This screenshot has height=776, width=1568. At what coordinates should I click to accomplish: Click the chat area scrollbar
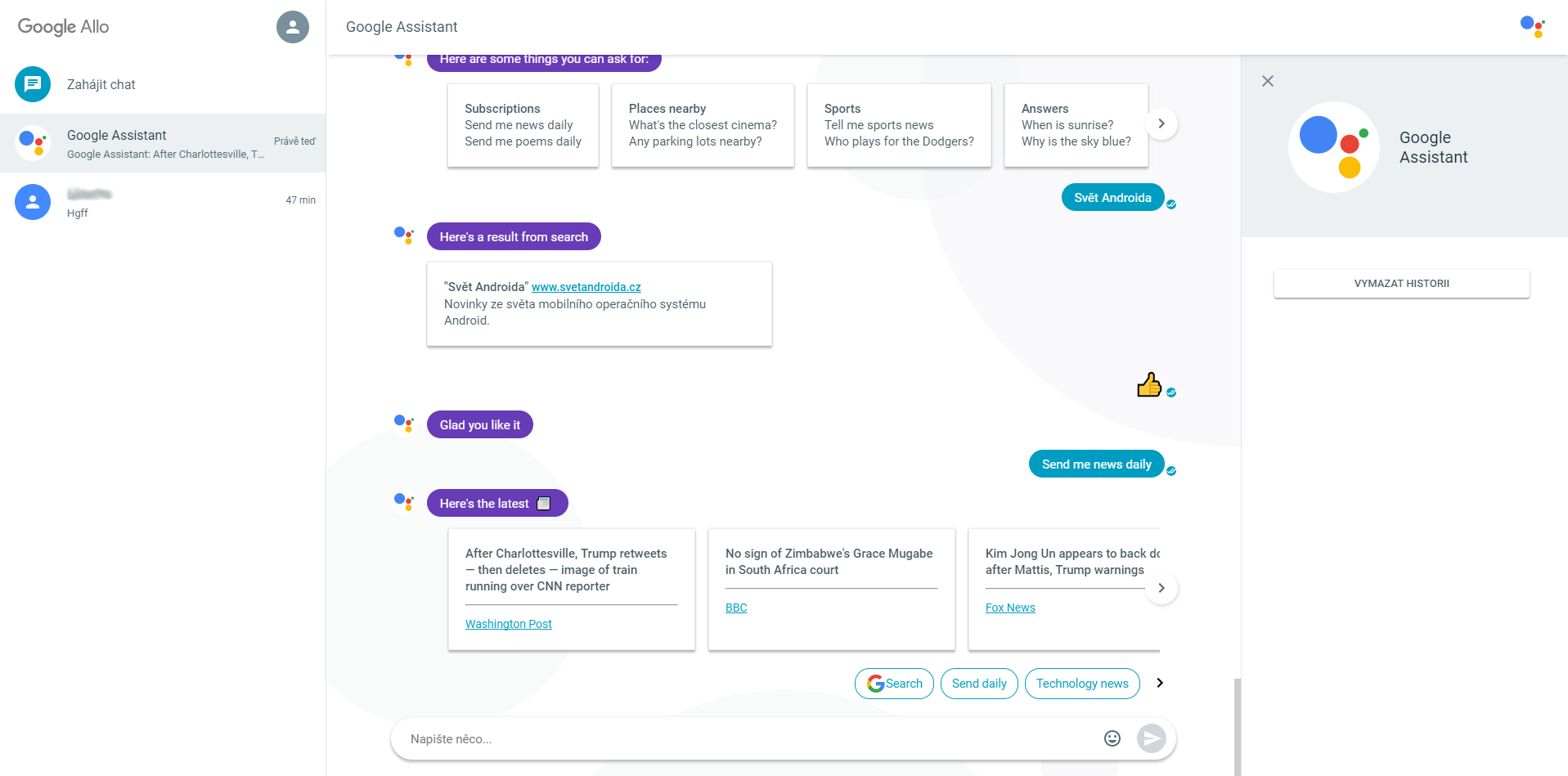[x=1238, y=726]
